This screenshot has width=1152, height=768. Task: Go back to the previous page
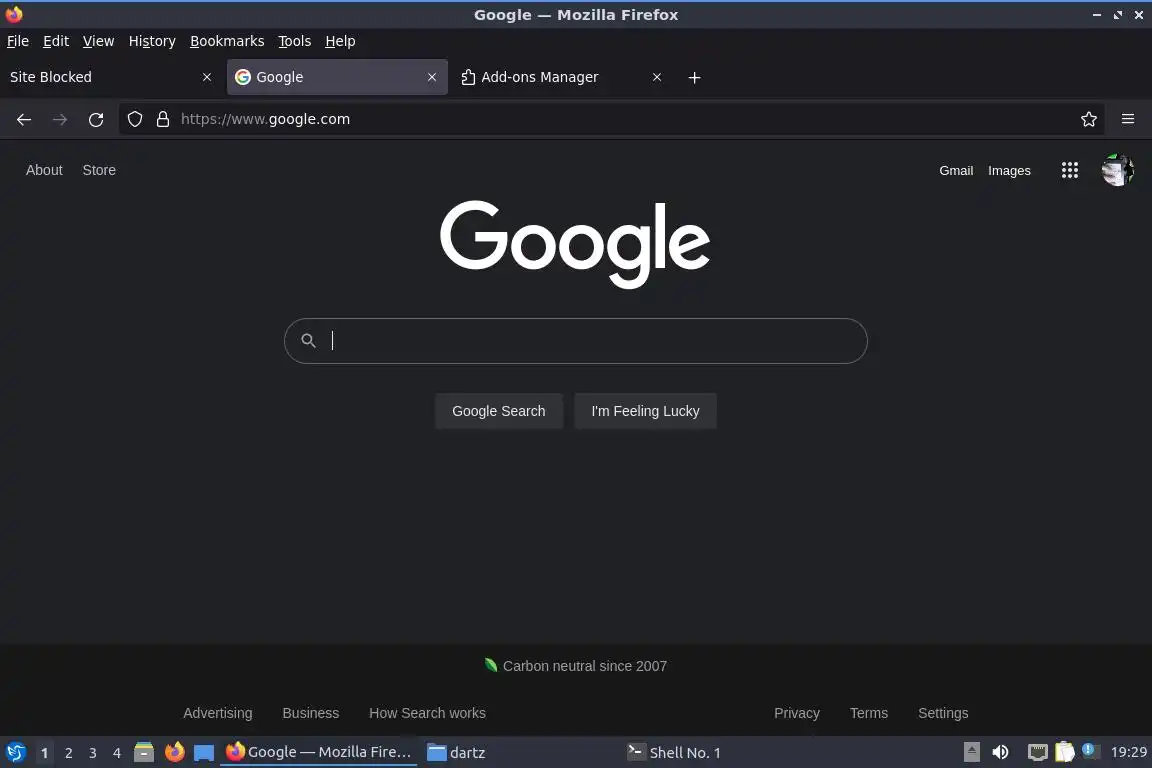(x=24, y=119)
